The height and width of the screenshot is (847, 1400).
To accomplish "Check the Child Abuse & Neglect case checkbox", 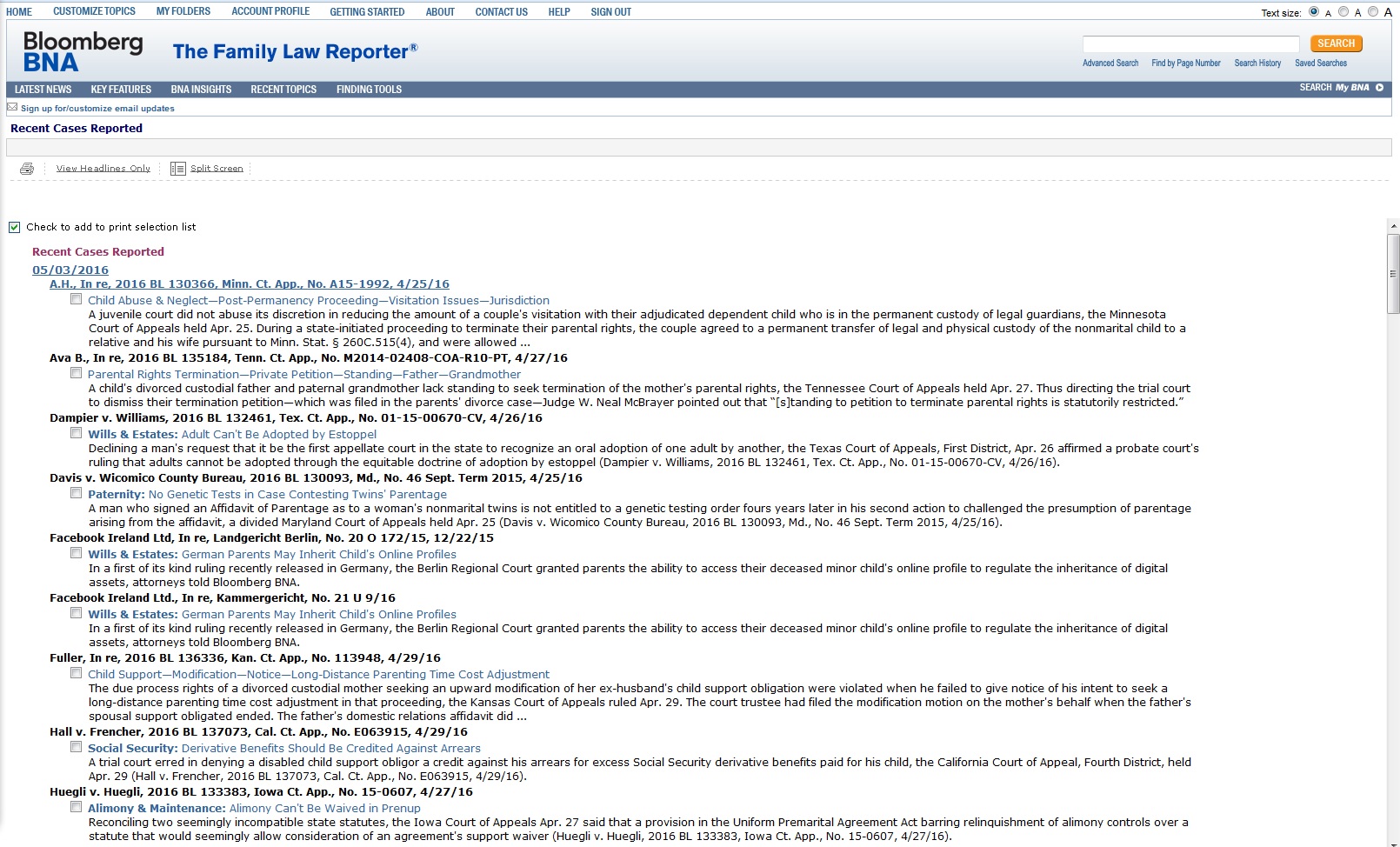I will [x=77, y=299].
